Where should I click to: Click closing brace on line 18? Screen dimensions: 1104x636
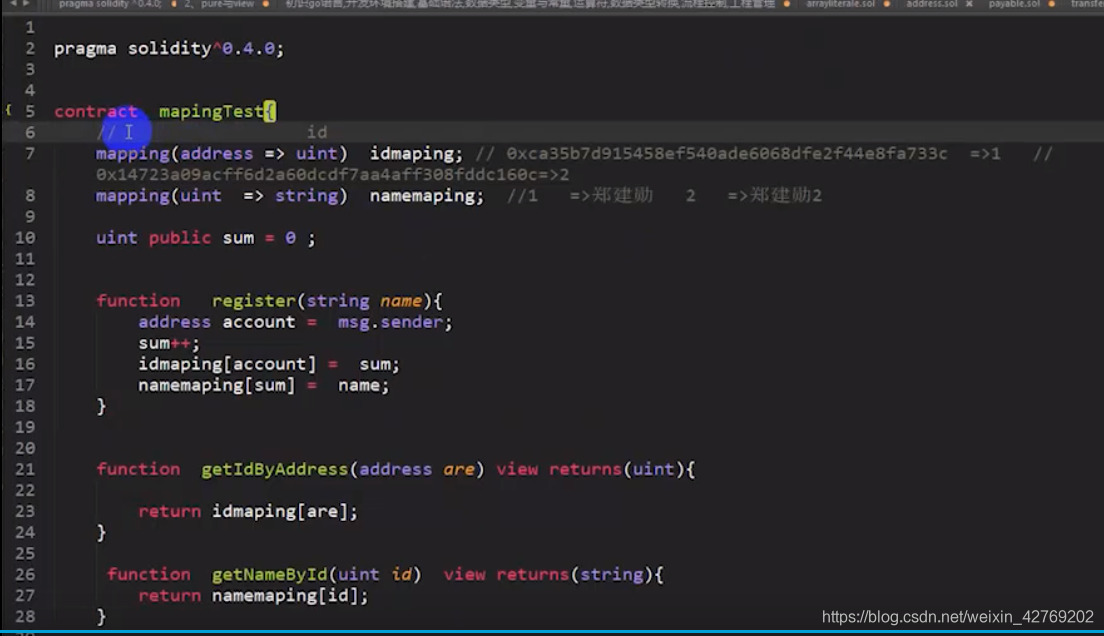coord(101,406)
